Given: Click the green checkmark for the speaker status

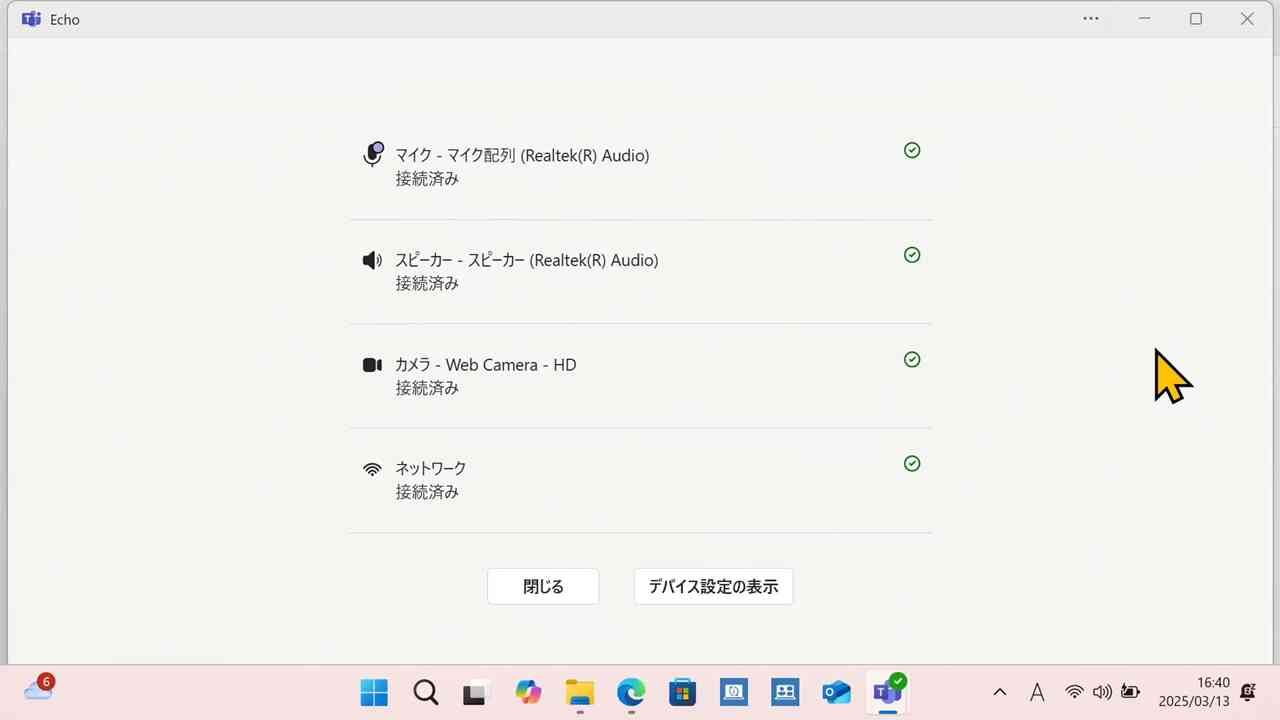Looking at the screenshot, I should [911, 255].
